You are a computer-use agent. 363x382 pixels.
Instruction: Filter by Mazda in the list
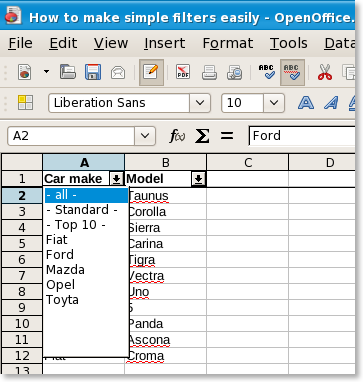[86, 270]
